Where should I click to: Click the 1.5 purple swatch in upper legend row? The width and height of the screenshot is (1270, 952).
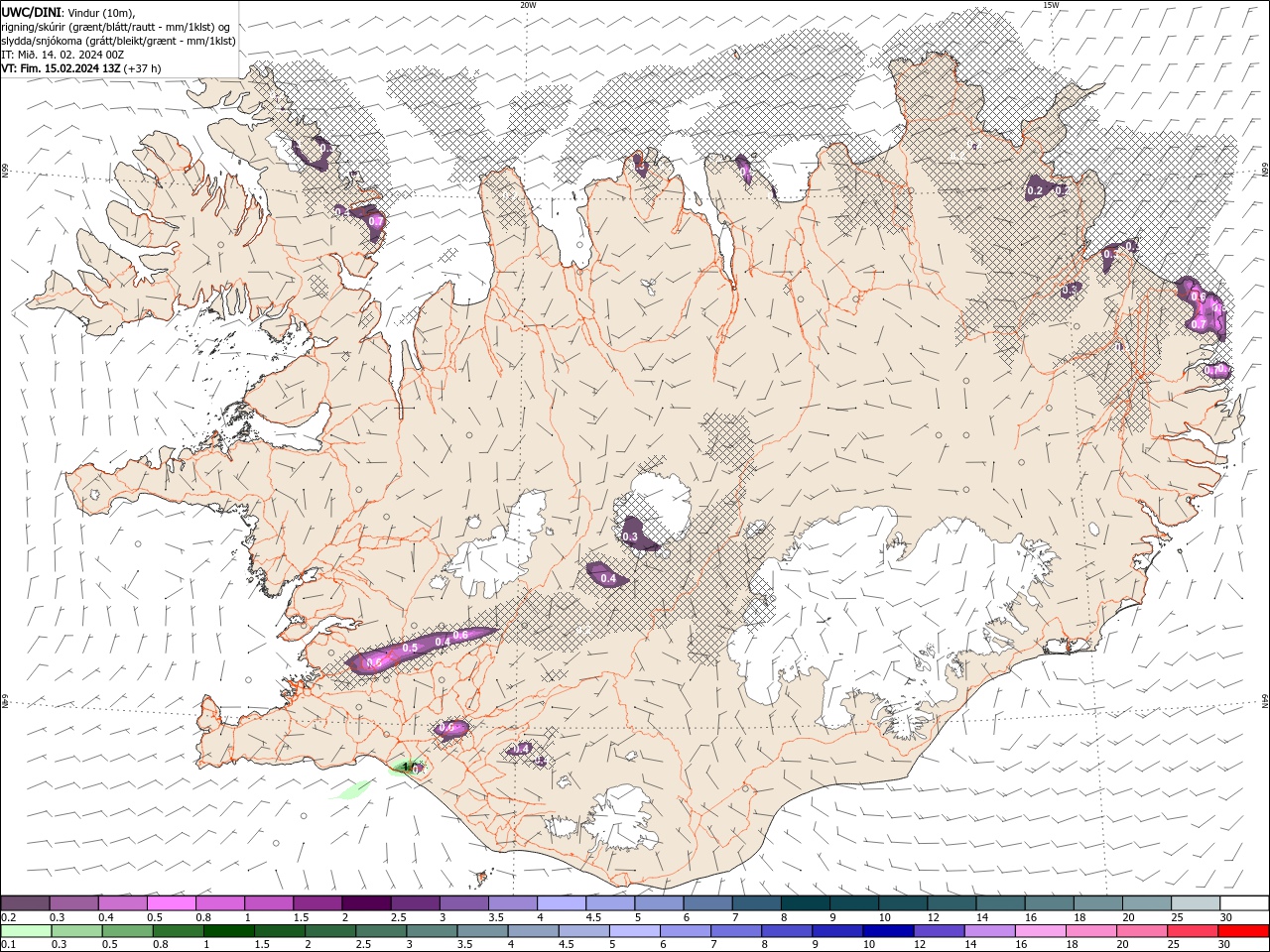coord(317,903)
